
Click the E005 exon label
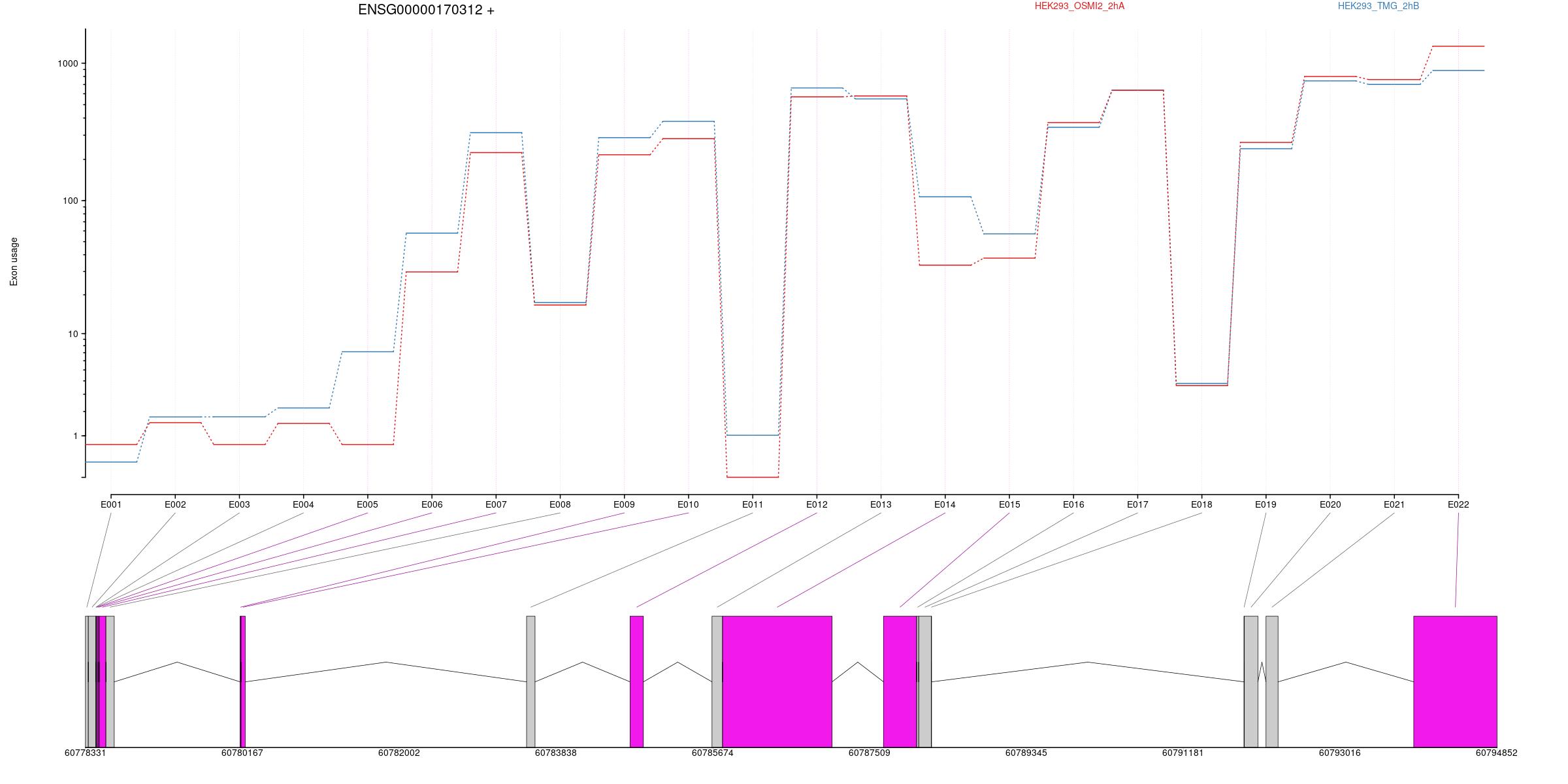[367, 504]
